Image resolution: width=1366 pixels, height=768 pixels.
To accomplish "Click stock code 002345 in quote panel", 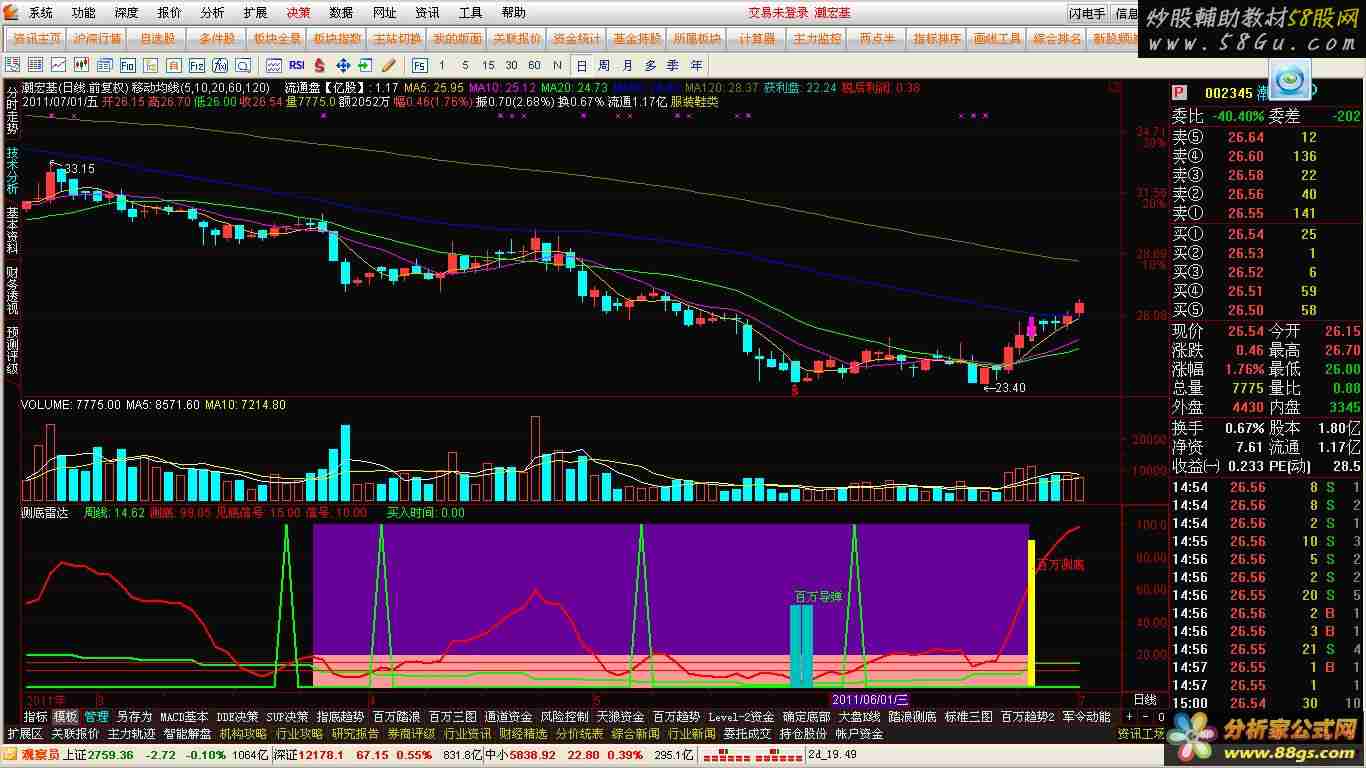I will point(1228,93).
